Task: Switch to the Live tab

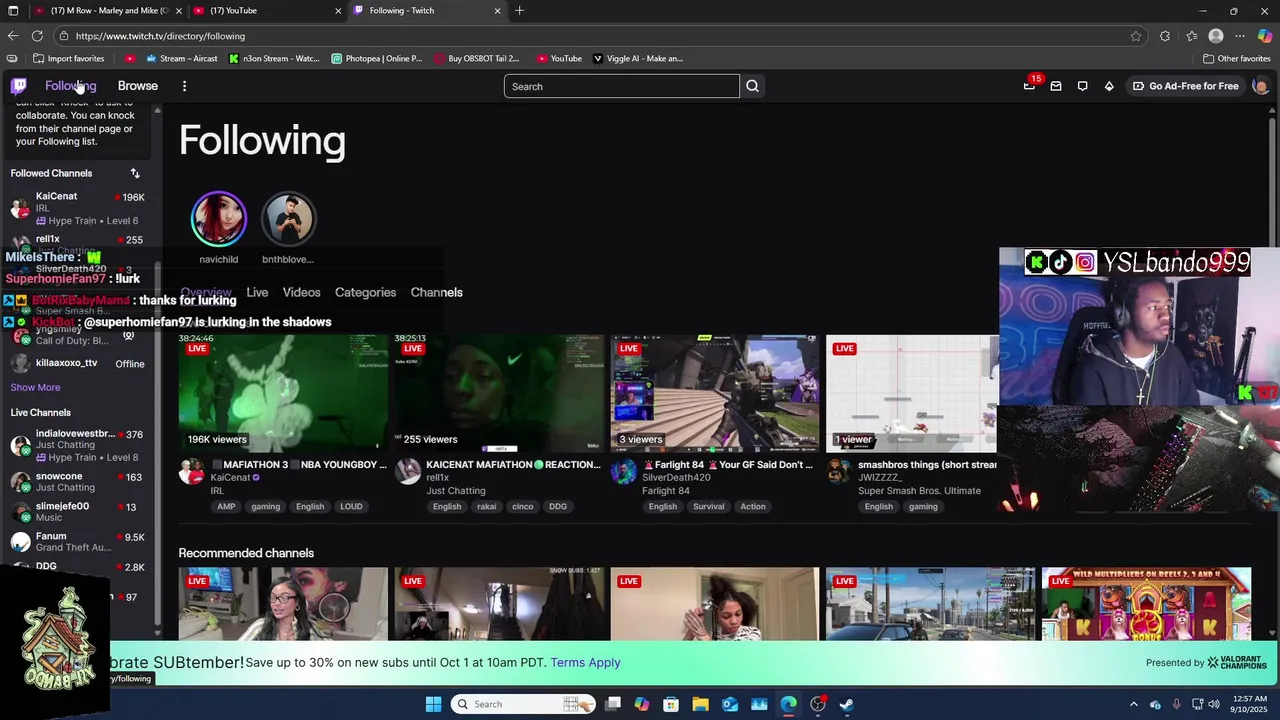Action: point(257,292)
